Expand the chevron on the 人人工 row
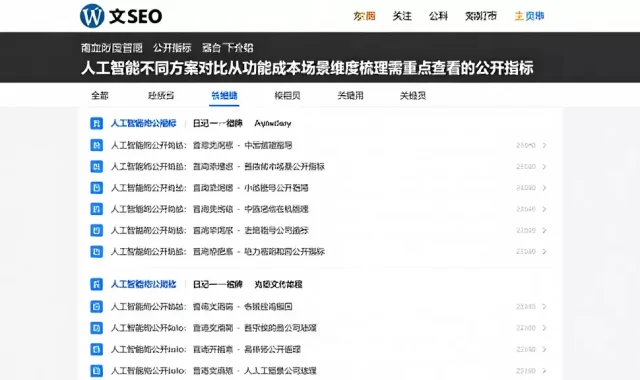Viewport: 640px width, 380px height. (544, 371)
